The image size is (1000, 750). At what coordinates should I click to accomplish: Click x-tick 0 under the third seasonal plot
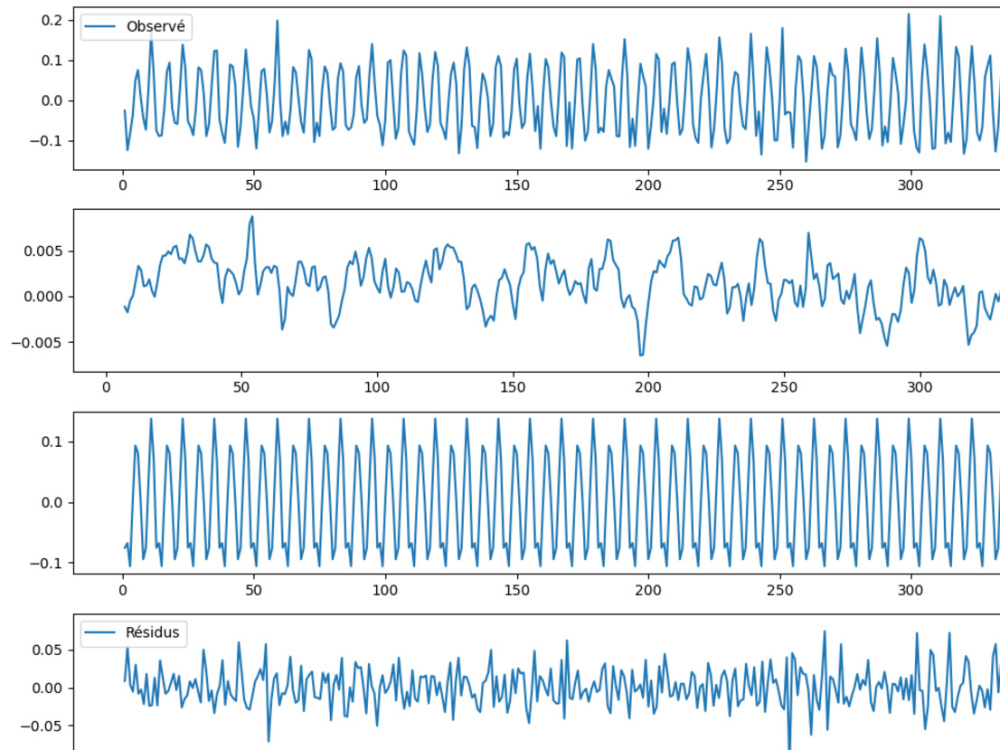click(122, 591)
